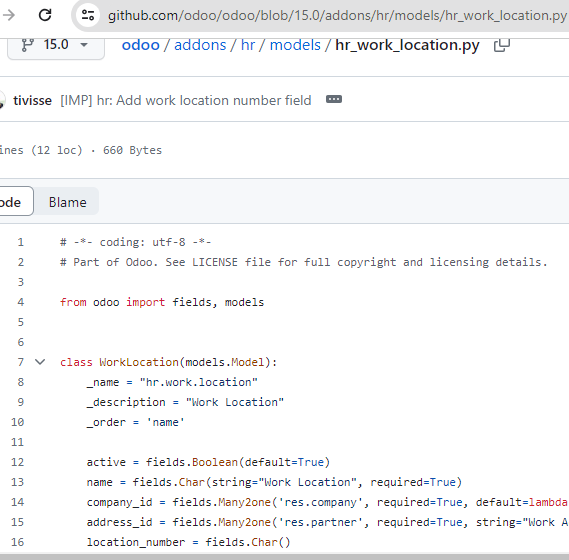This screenshot has height=560, width=569.
Task: Go to the addons folder breadcrumb
Action: click(x=200, y=45)
